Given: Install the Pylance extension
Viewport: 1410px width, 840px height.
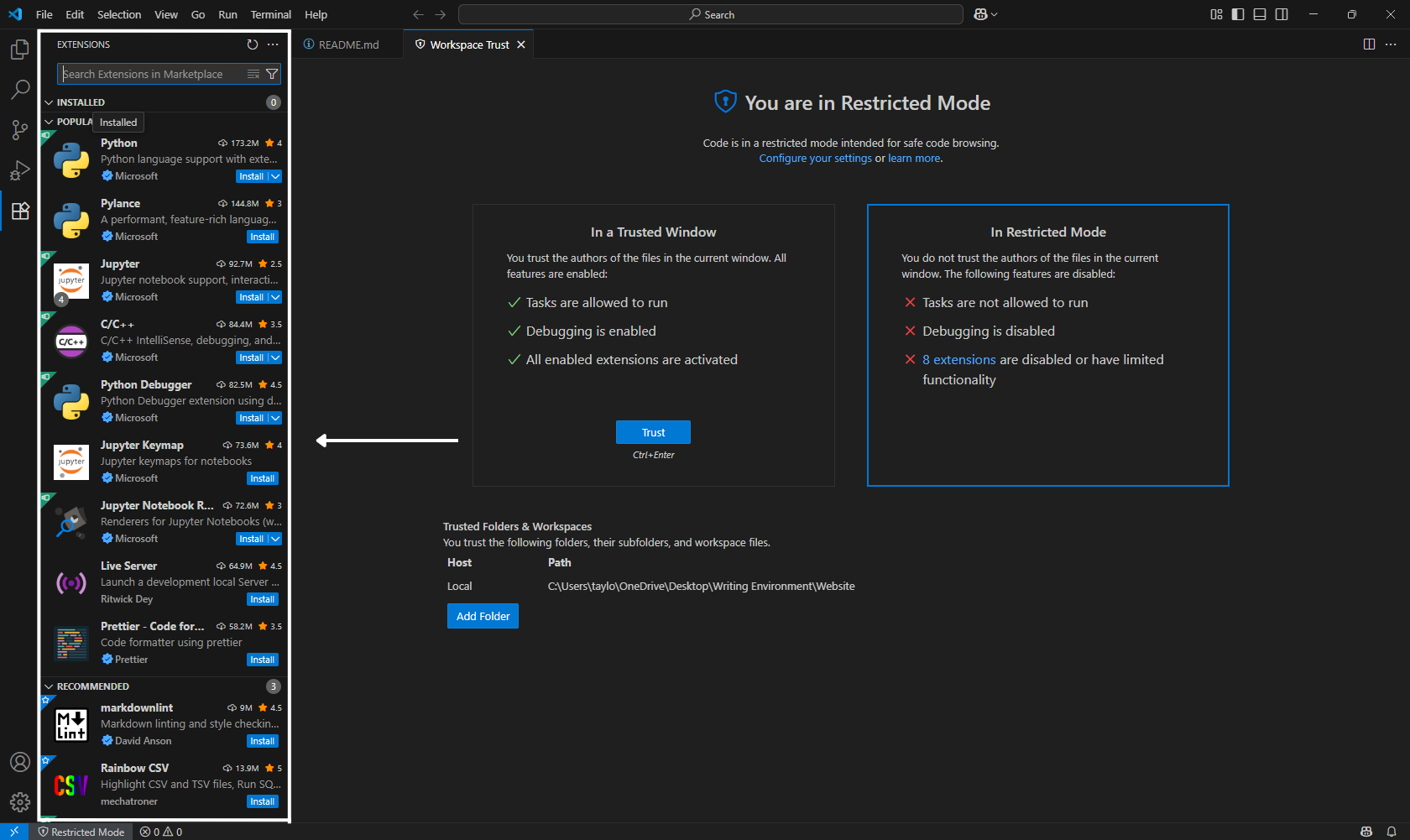Looking at the screenshot, I should 262,237.
